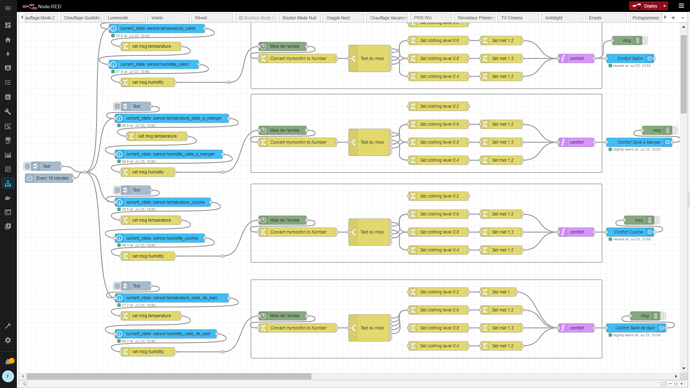Open the Deploy dropdown arrow
This screenshot has height=388, width=690.
[x=664, y=6]
